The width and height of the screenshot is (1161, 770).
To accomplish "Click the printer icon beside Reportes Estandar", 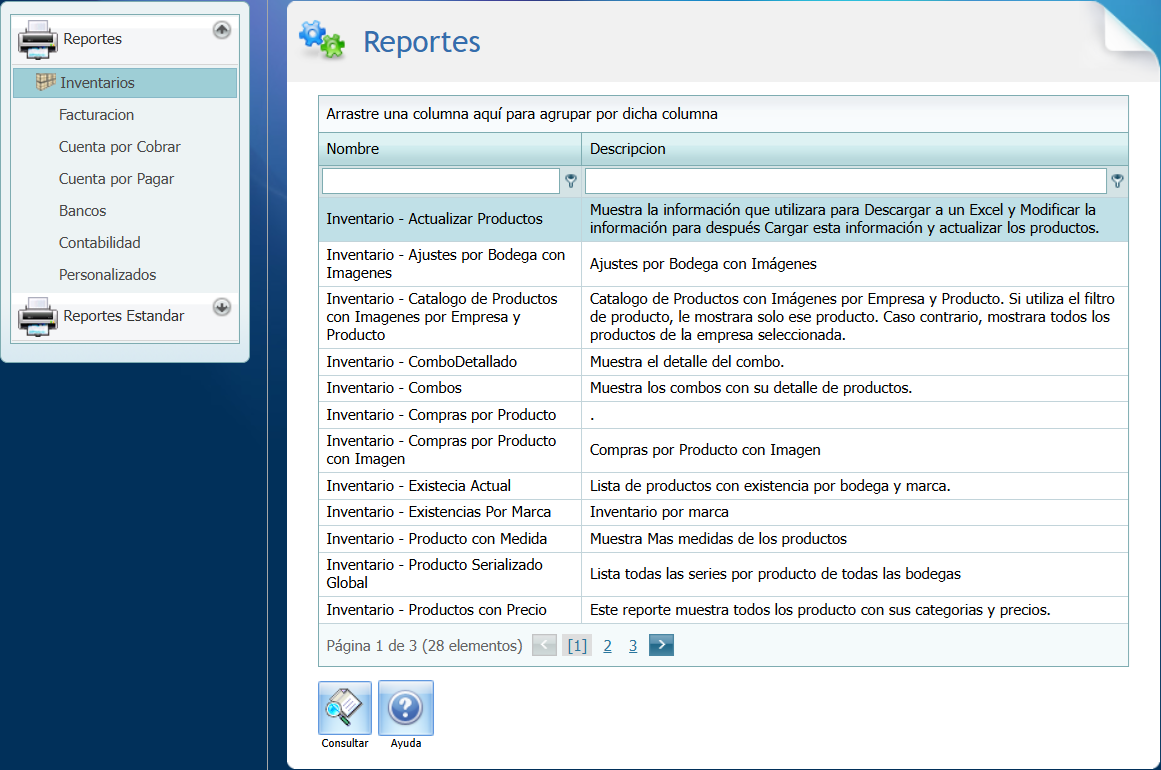I will pos(38,315).
